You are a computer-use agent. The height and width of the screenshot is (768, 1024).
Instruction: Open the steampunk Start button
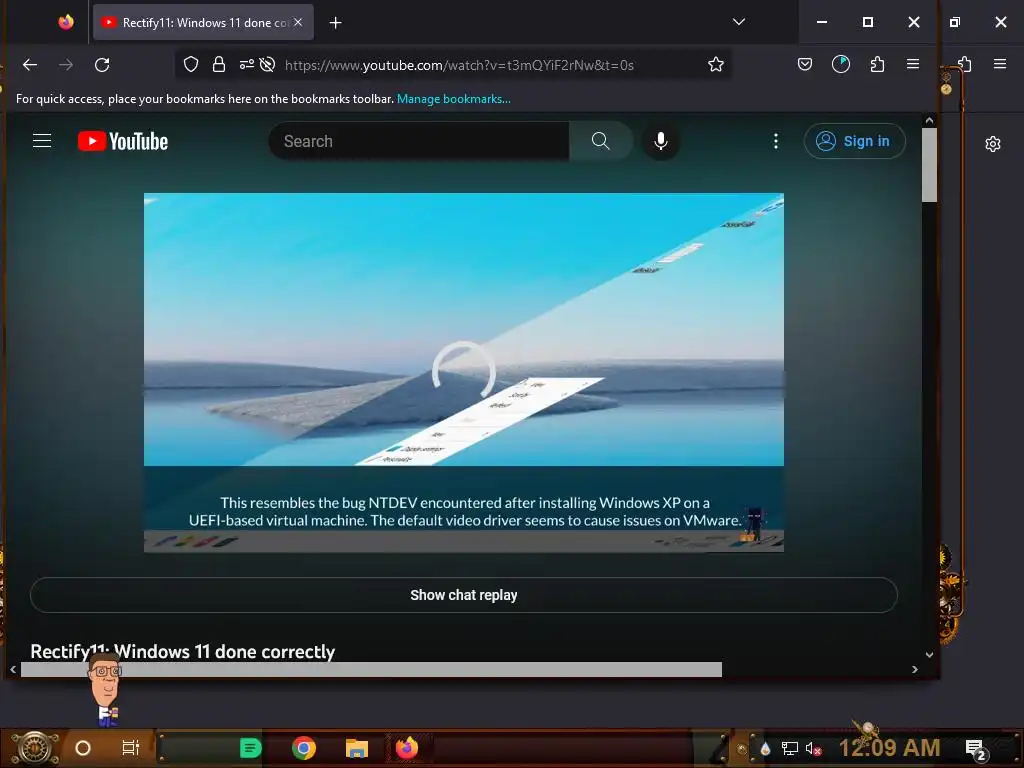click(35, 748)
